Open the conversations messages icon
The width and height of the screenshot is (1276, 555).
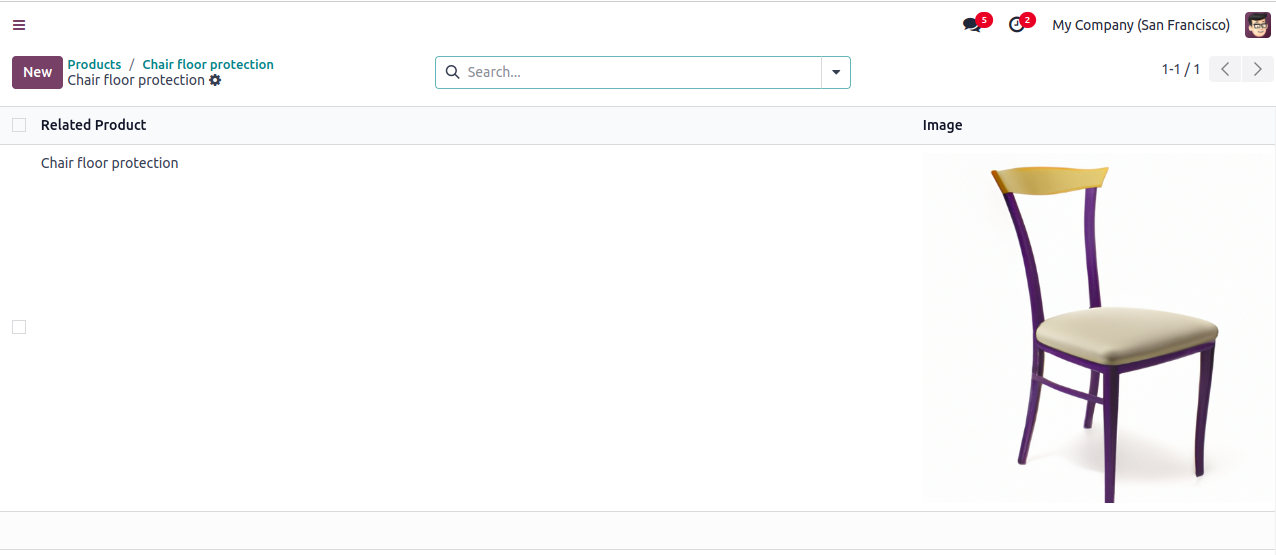(x=972, y=25)
